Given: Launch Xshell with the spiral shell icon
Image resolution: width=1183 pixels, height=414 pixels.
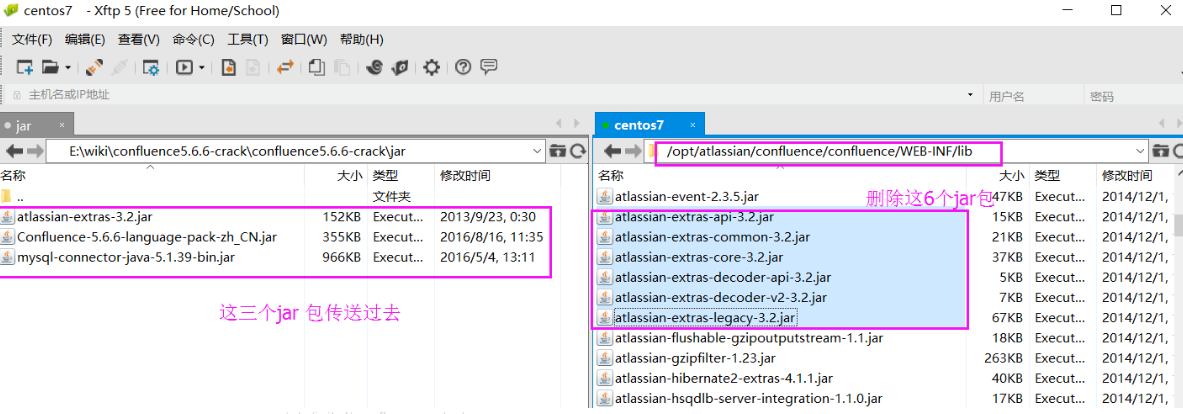Looking at the screenshot, I should [x=373, y=68].
